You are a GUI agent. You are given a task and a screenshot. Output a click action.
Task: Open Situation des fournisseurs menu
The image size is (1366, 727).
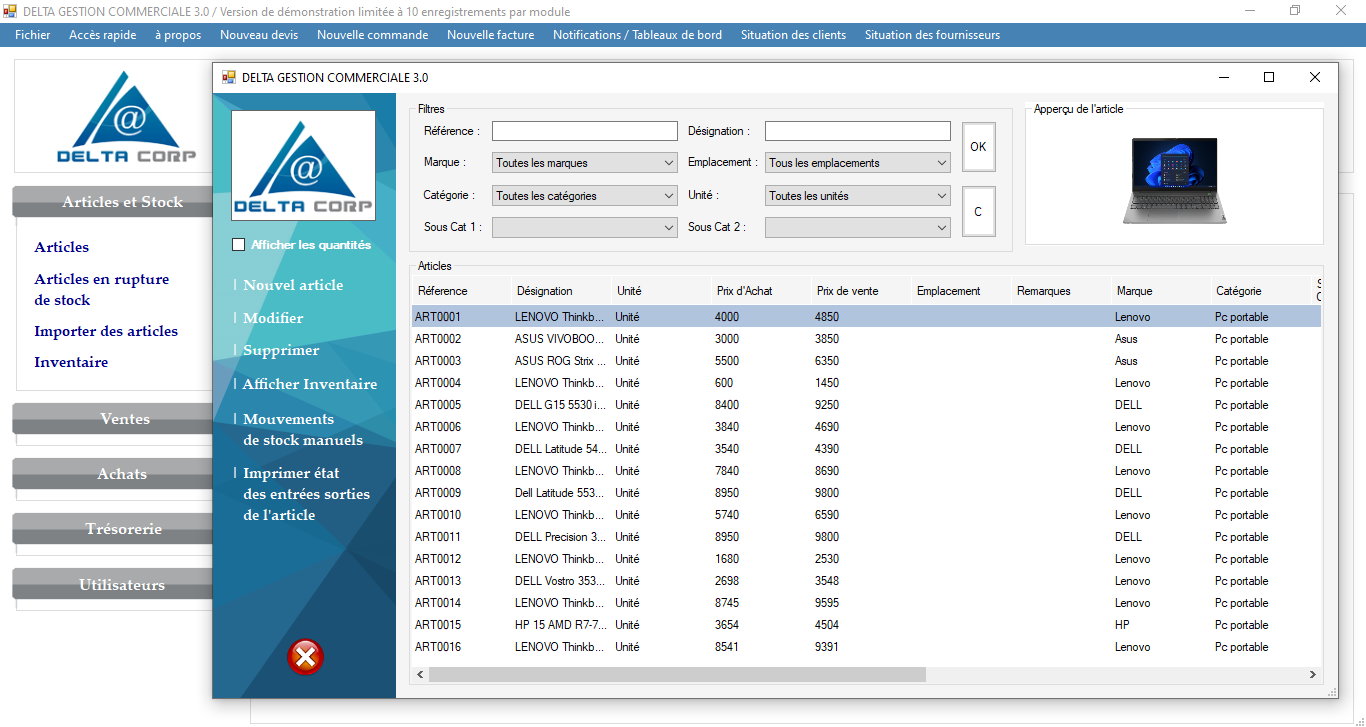932,35
